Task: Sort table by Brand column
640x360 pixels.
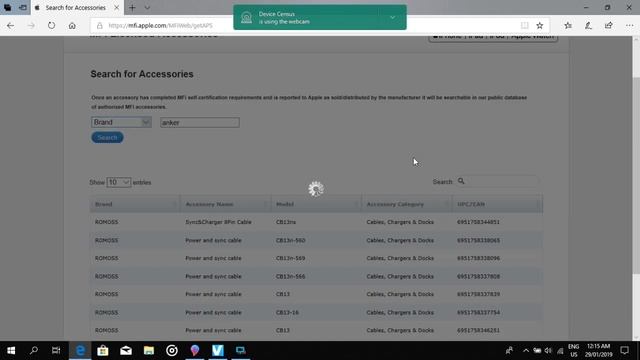Action: coord(135,204)
